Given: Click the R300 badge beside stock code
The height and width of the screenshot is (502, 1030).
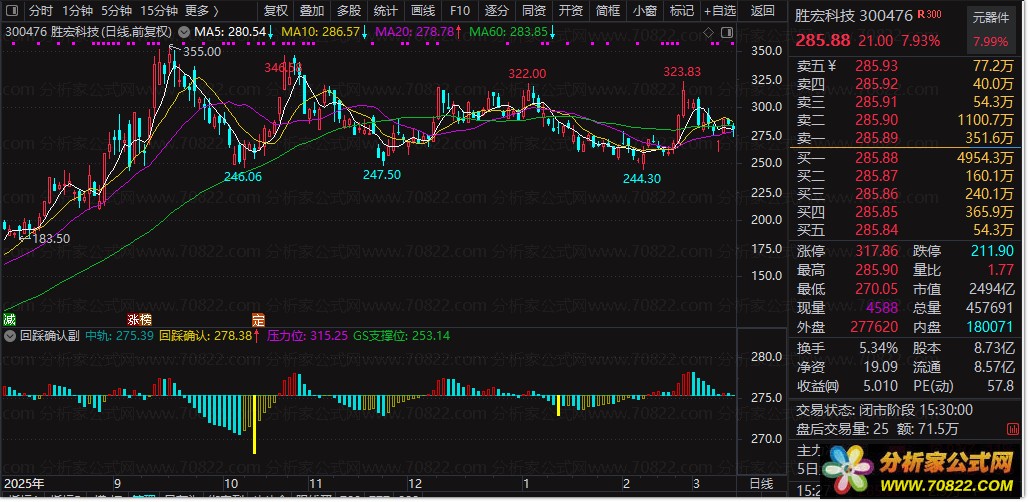Looking at the screenshot, I should pos(929,14).
